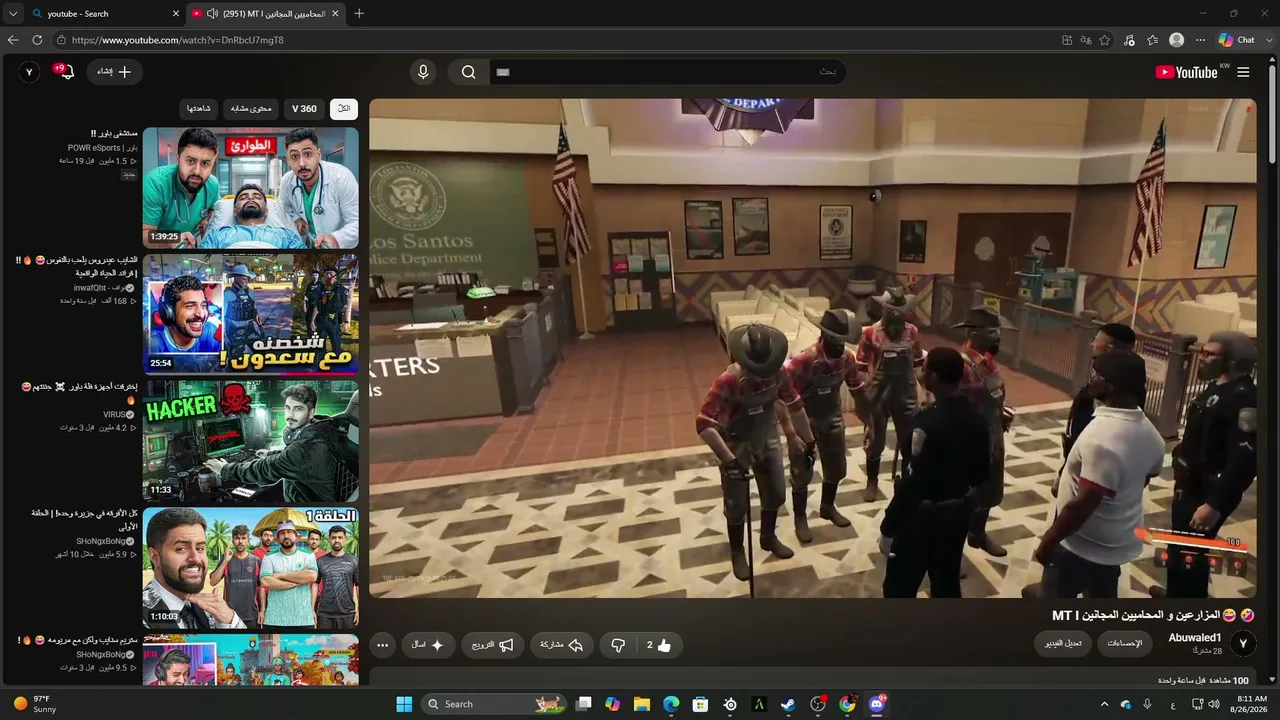Open File Explorer from the taskbar
The width and height of the screenshot is (1280, 720).
click(x=642, y=704)
